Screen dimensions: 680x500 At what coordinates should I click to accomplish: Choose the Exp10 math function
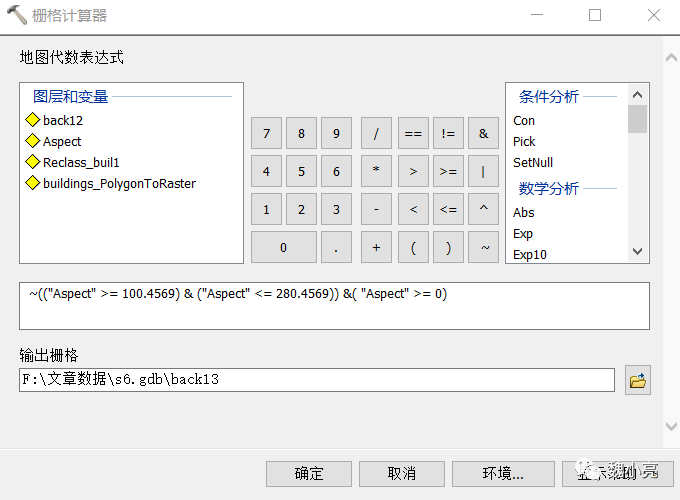(x=530, y=255)
